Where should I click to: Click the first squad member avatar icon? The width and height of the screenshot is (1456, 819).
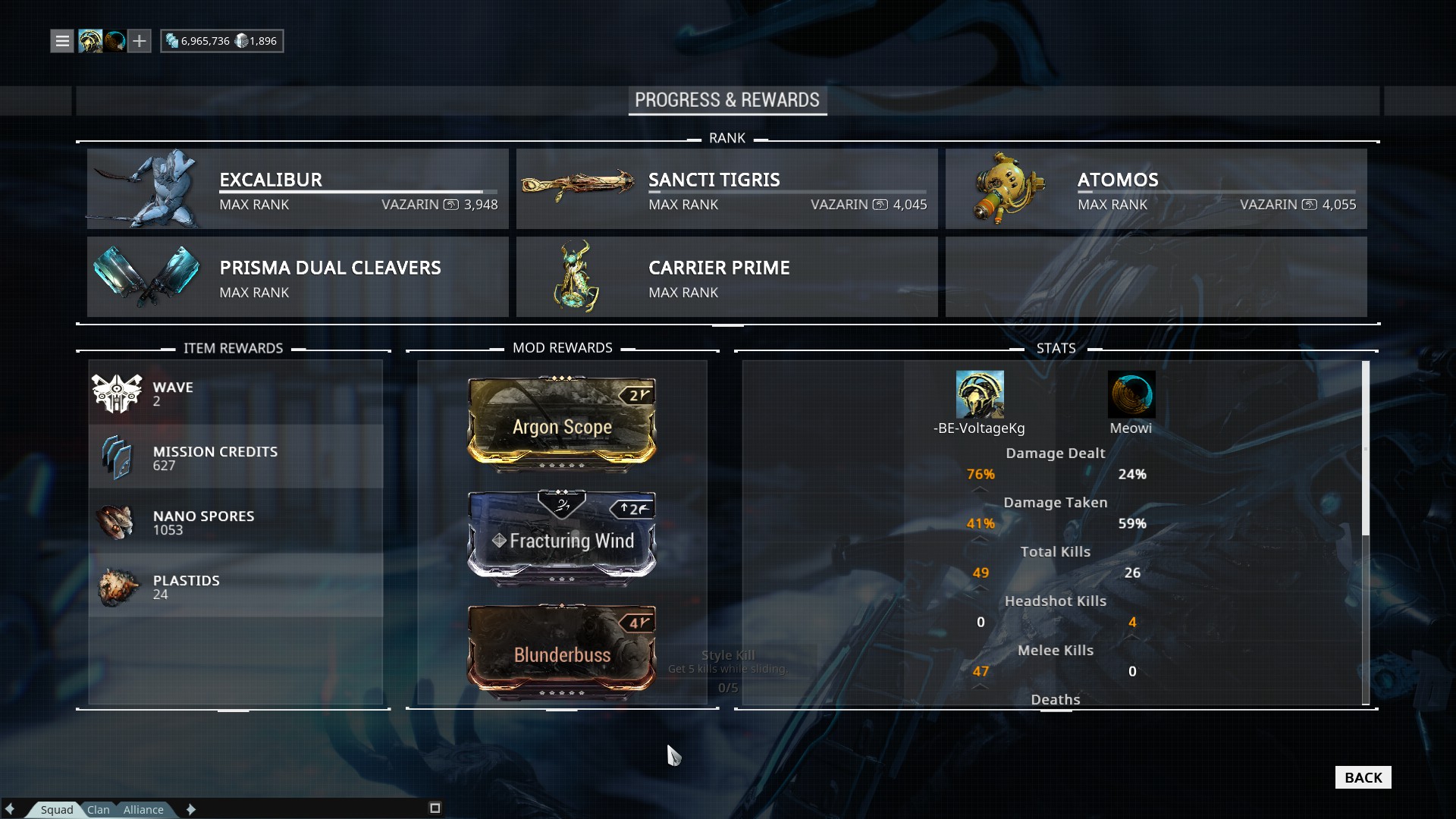pos(90,41)
